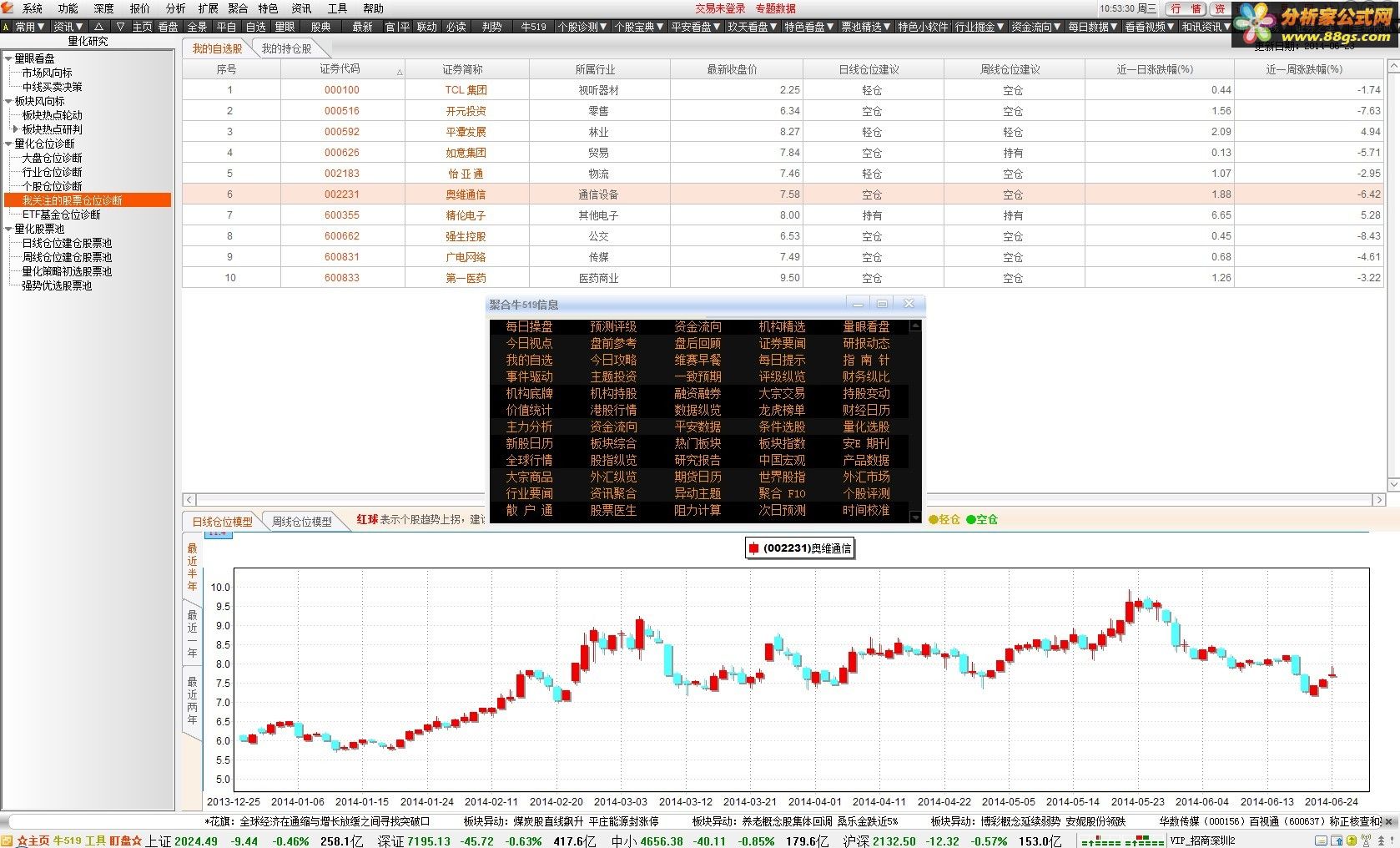Image resolution: width=1400 pixels, height=848 pixels.
Task: Click the red legend square for 奥维通信
Action: tap(753, 548)
